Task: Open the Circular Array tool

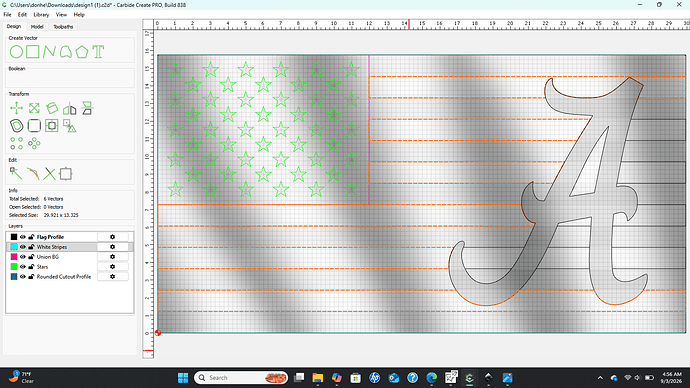Action: (34, 143)
